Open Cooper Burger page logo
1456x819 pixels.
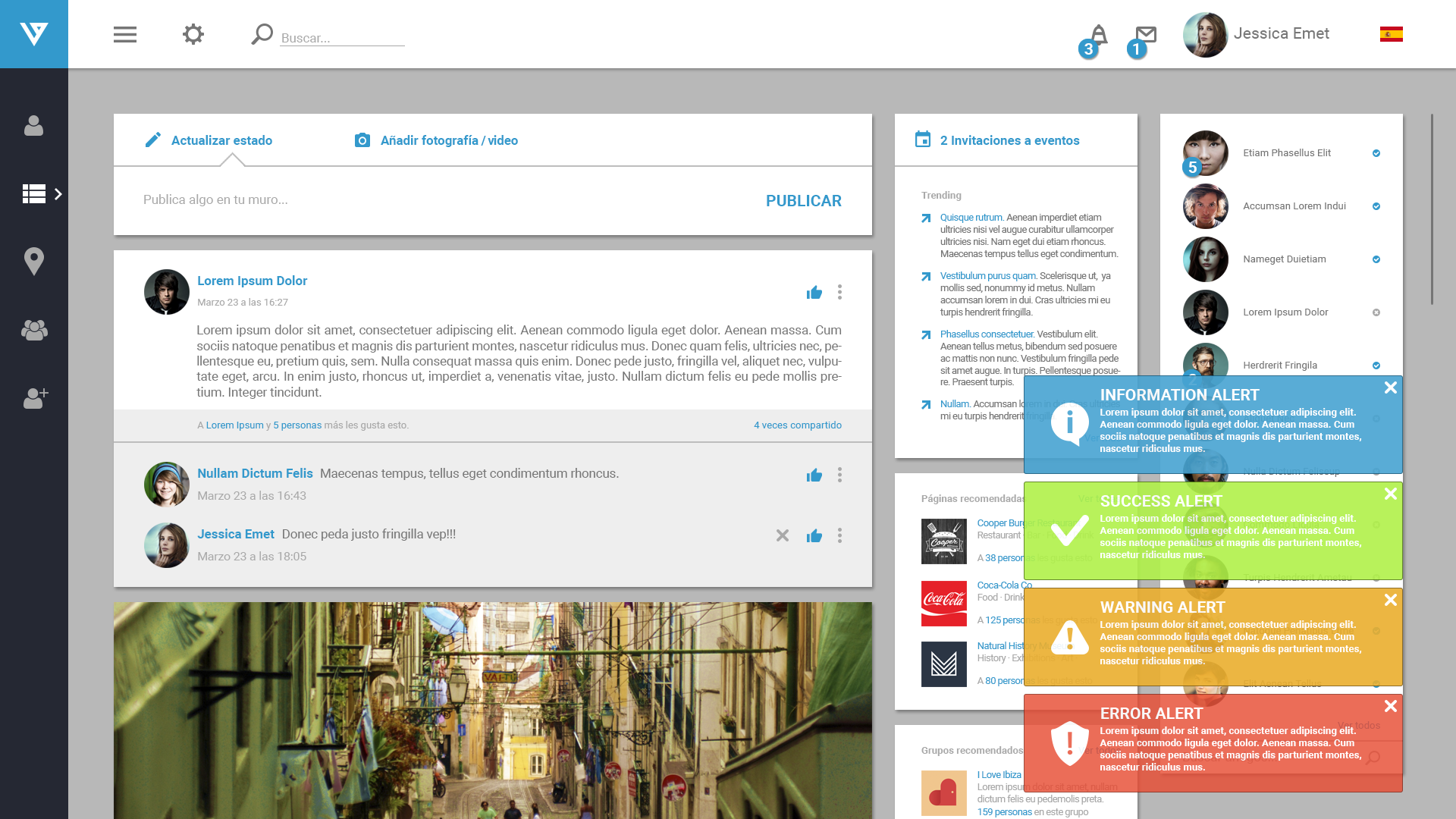click(944, 541)
